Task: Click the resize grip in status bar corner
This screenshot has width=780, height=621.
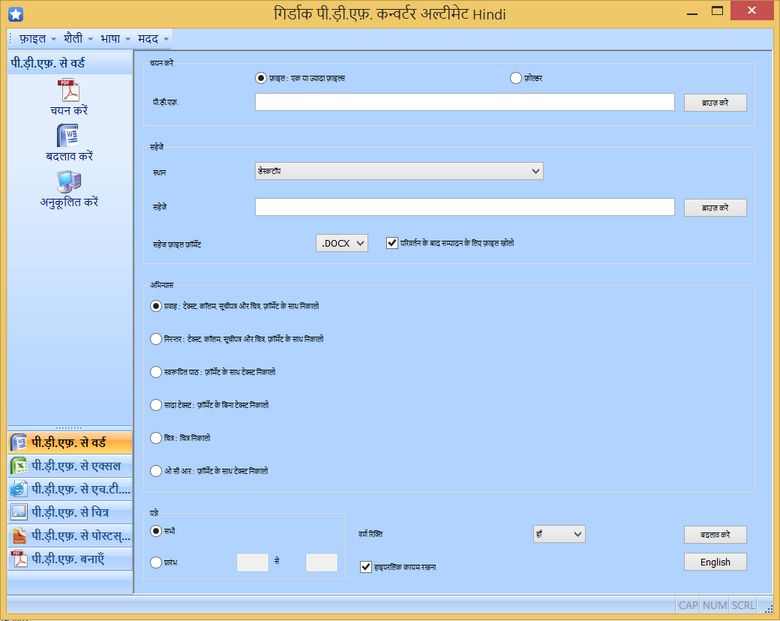Action: [770, 608]
